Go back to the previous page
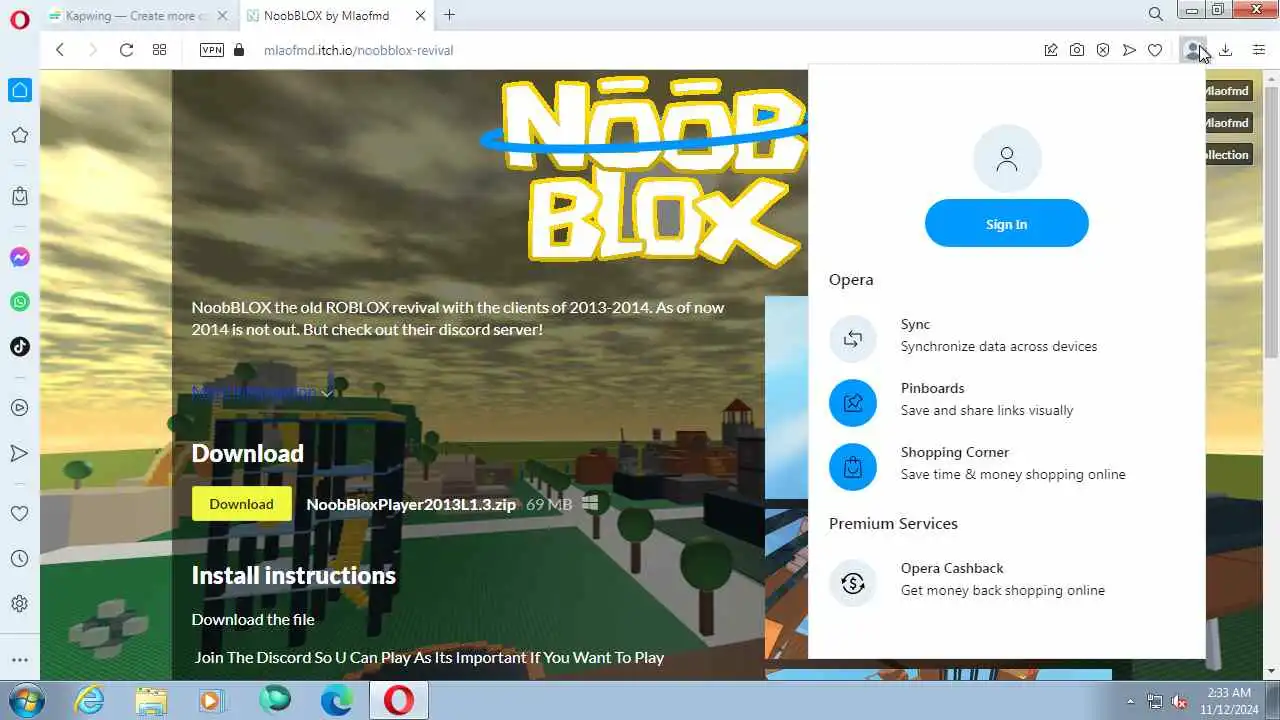 [60, 50]
